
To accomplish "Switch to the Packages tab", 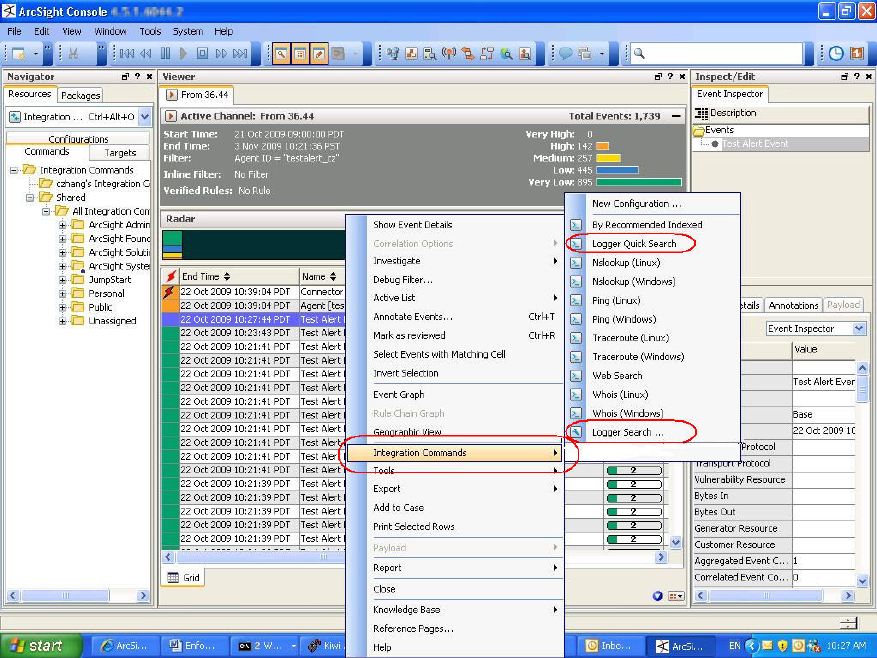I will coord(80,95).
